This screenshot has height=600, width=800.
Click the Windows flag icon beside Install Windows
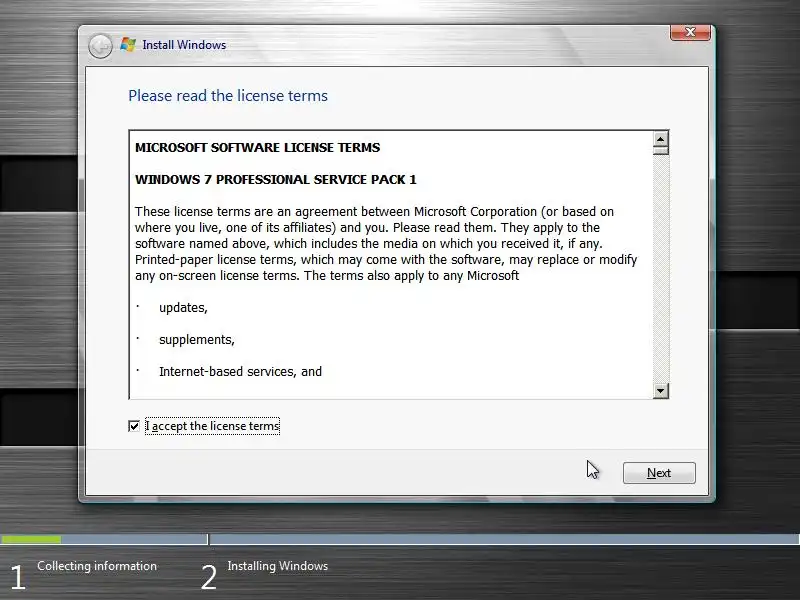128,45
